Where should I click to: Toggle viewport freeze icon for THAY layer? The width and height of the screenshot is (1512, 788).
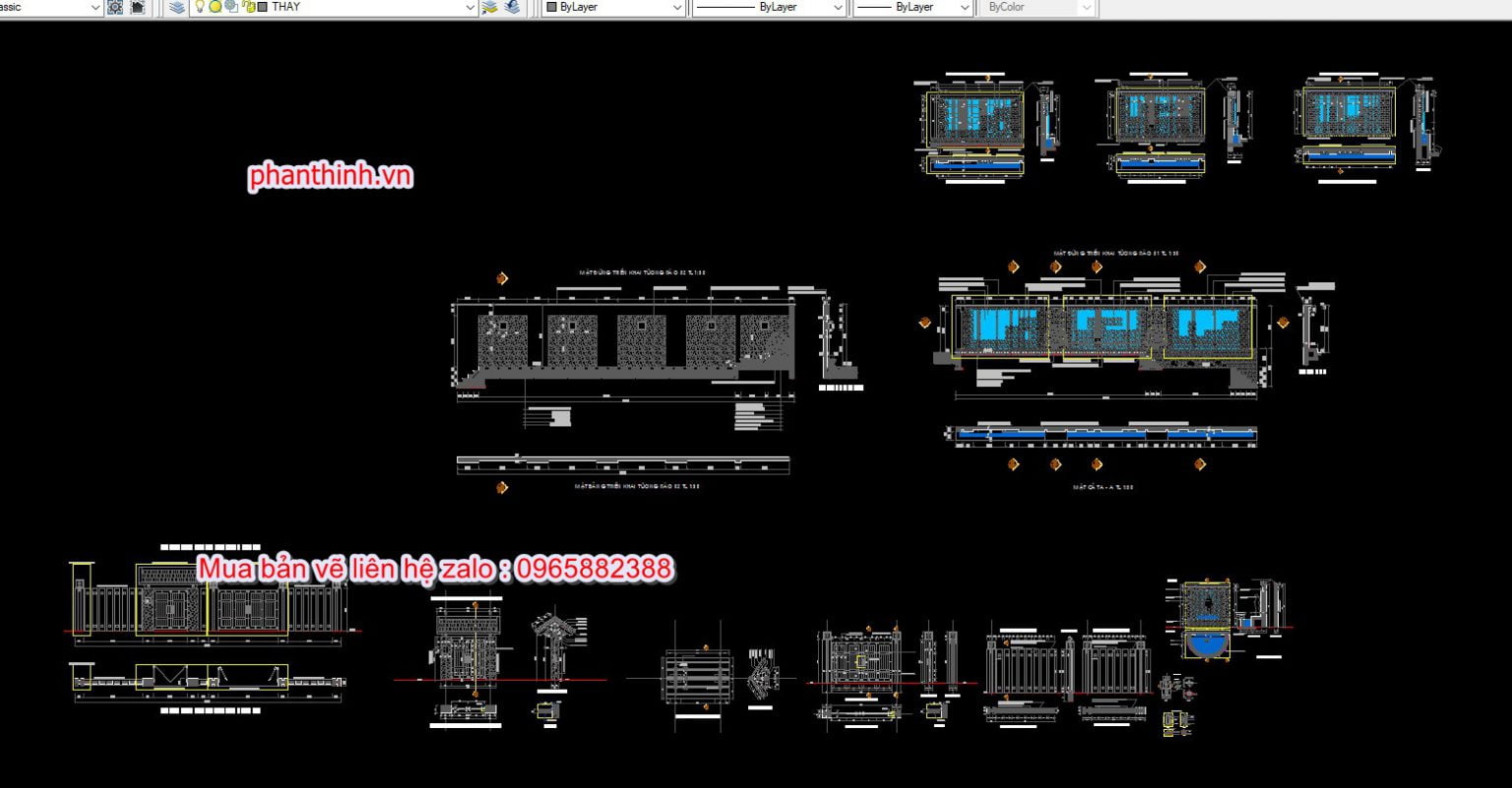pos(231,7)
